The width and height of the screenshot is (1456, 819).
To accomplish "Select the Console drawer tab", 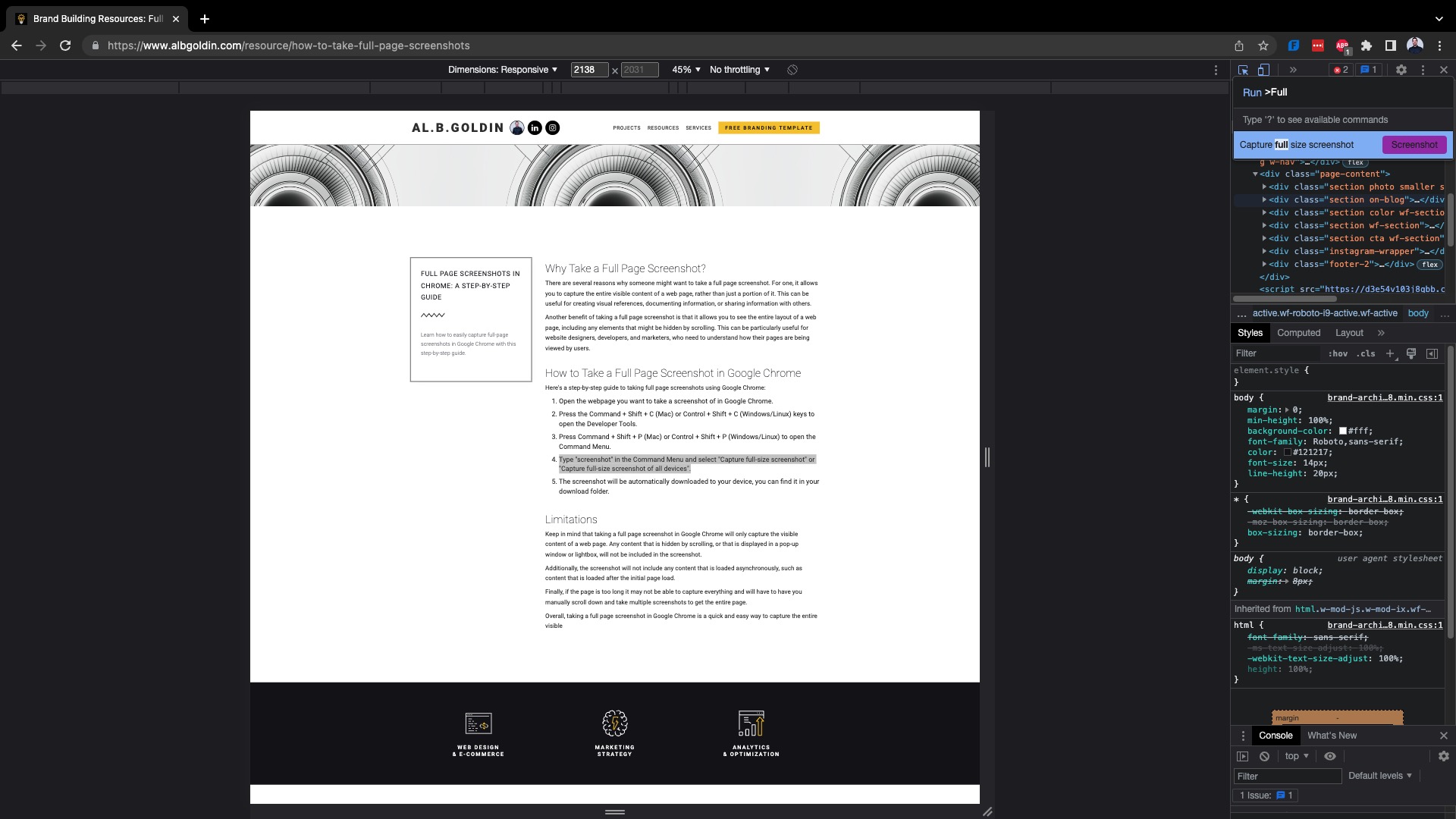I will pyautogui.click(x=1276, y=736).
